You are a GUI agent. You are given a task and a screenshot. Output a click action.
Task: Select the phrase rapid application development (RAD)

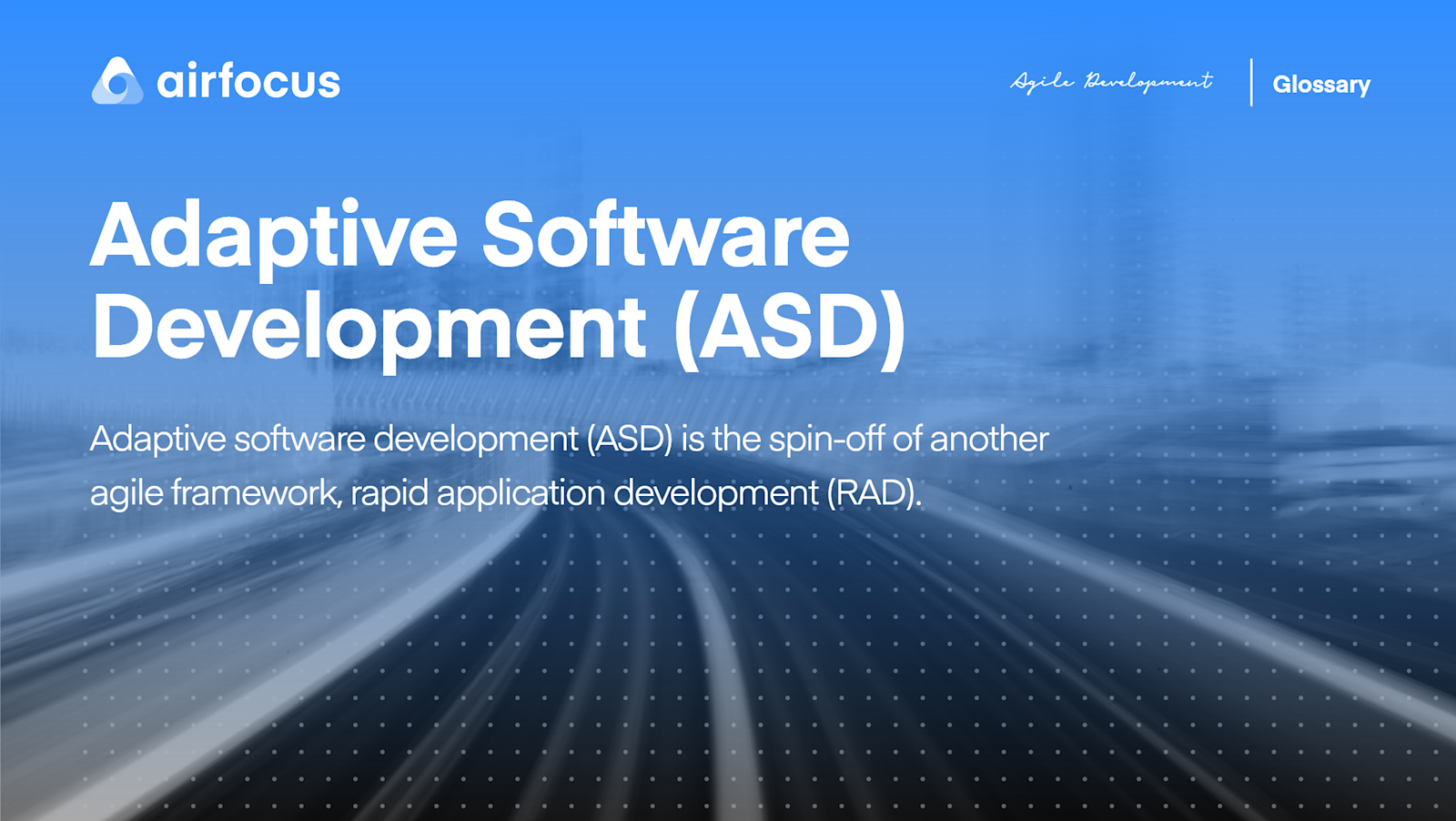click(x=637, y=494)
